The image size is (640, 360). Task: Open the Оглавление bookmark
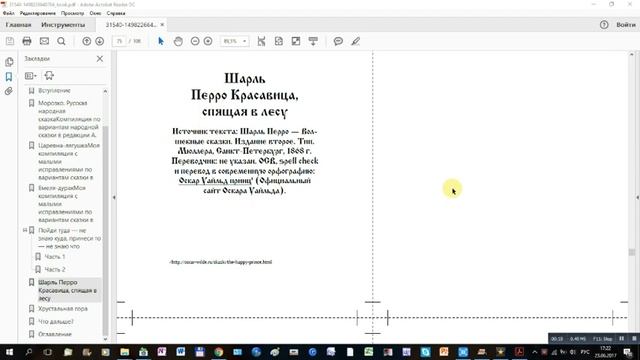[55, 334]
